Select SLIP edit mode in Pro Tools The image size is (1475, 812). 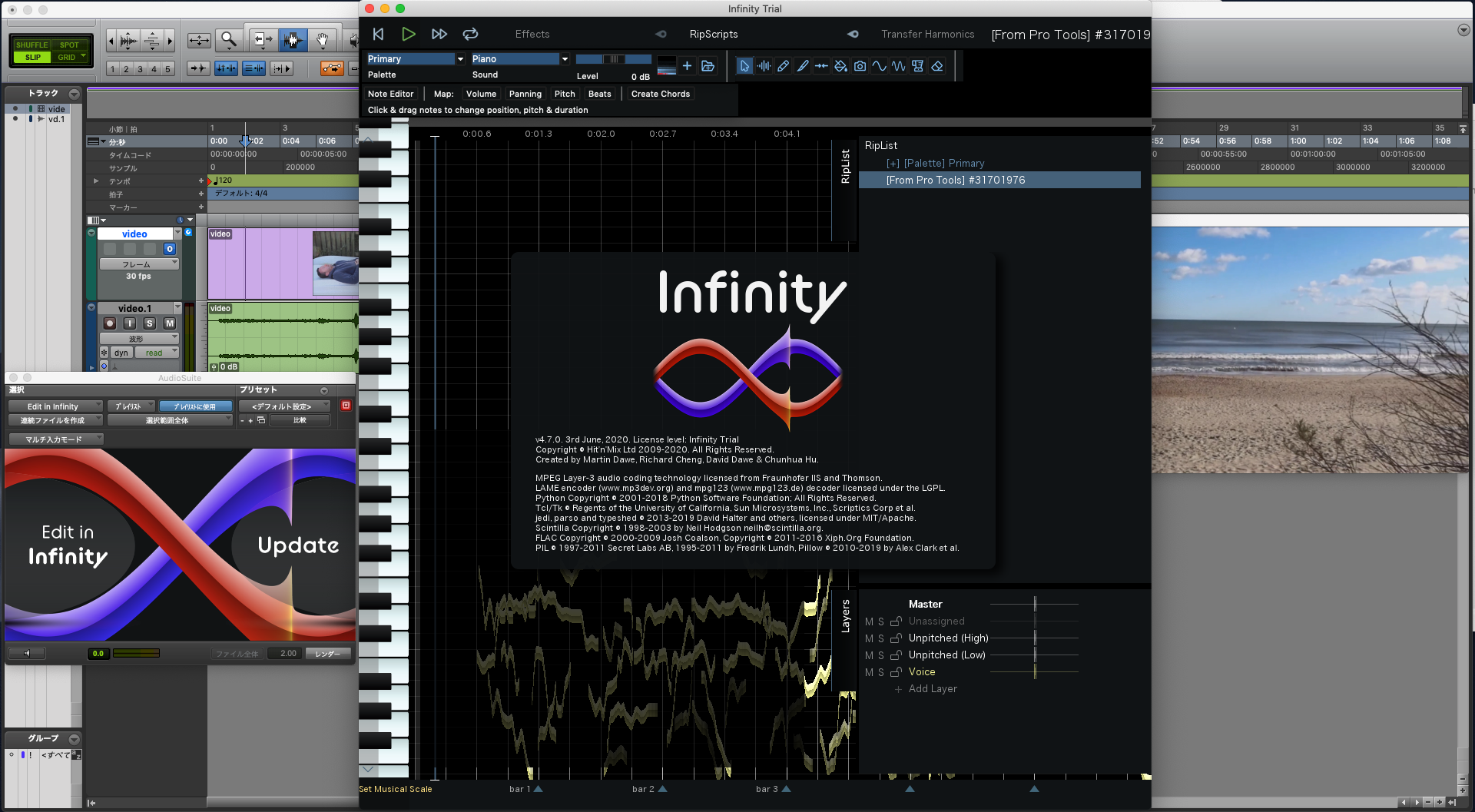coord(31,57)
